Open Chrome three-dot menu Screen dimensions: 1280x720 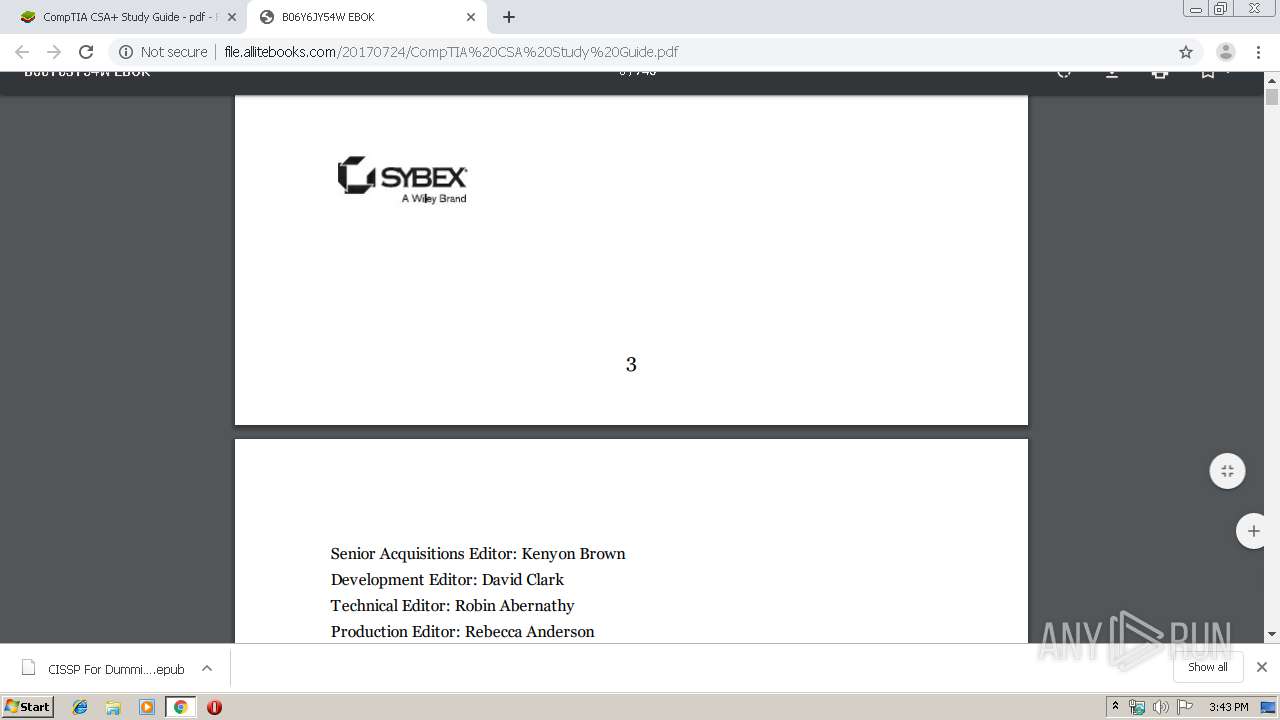coord(1258,52)
